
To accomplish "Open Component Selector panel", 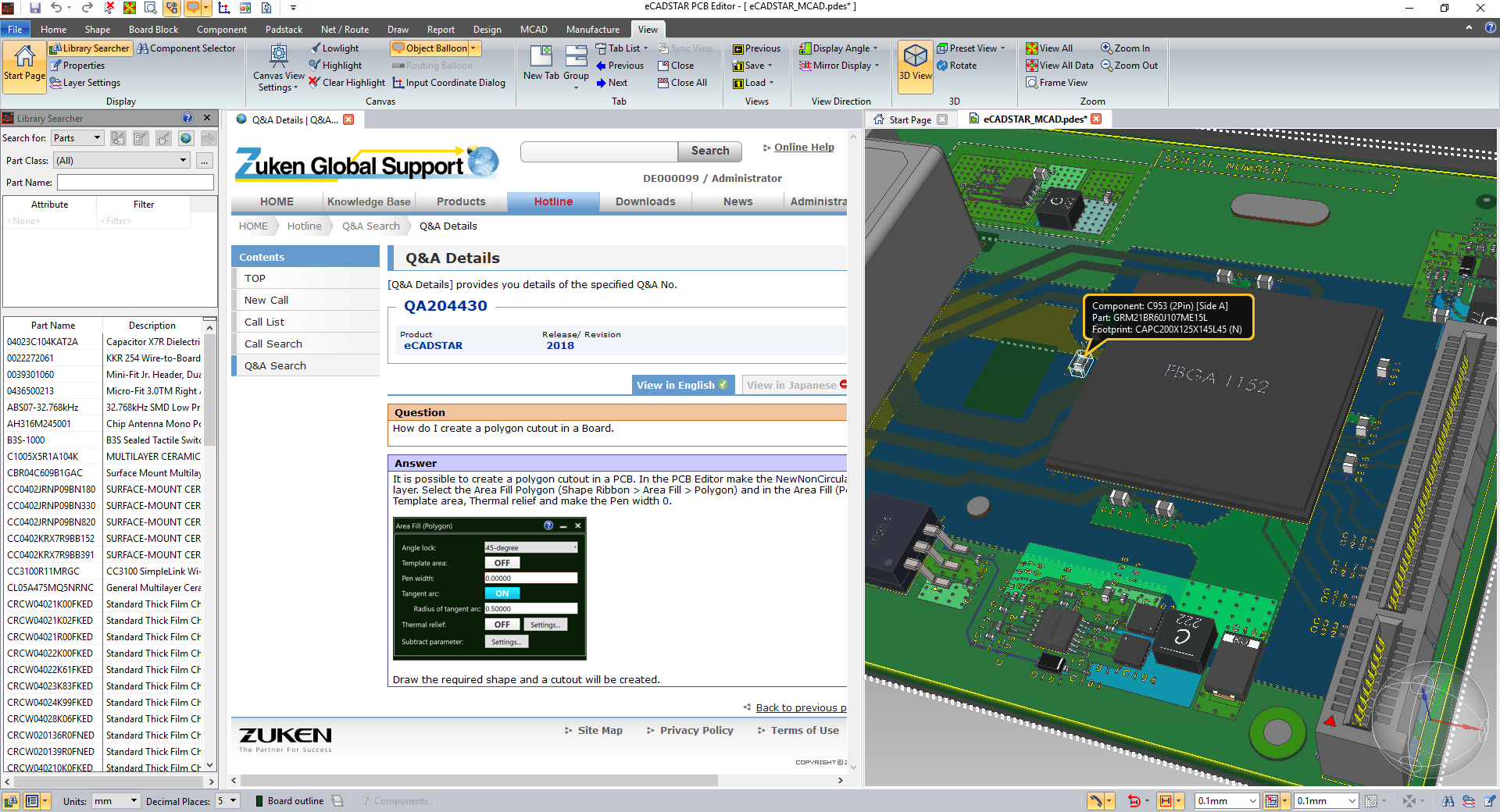I will click(x=187, y=48).
